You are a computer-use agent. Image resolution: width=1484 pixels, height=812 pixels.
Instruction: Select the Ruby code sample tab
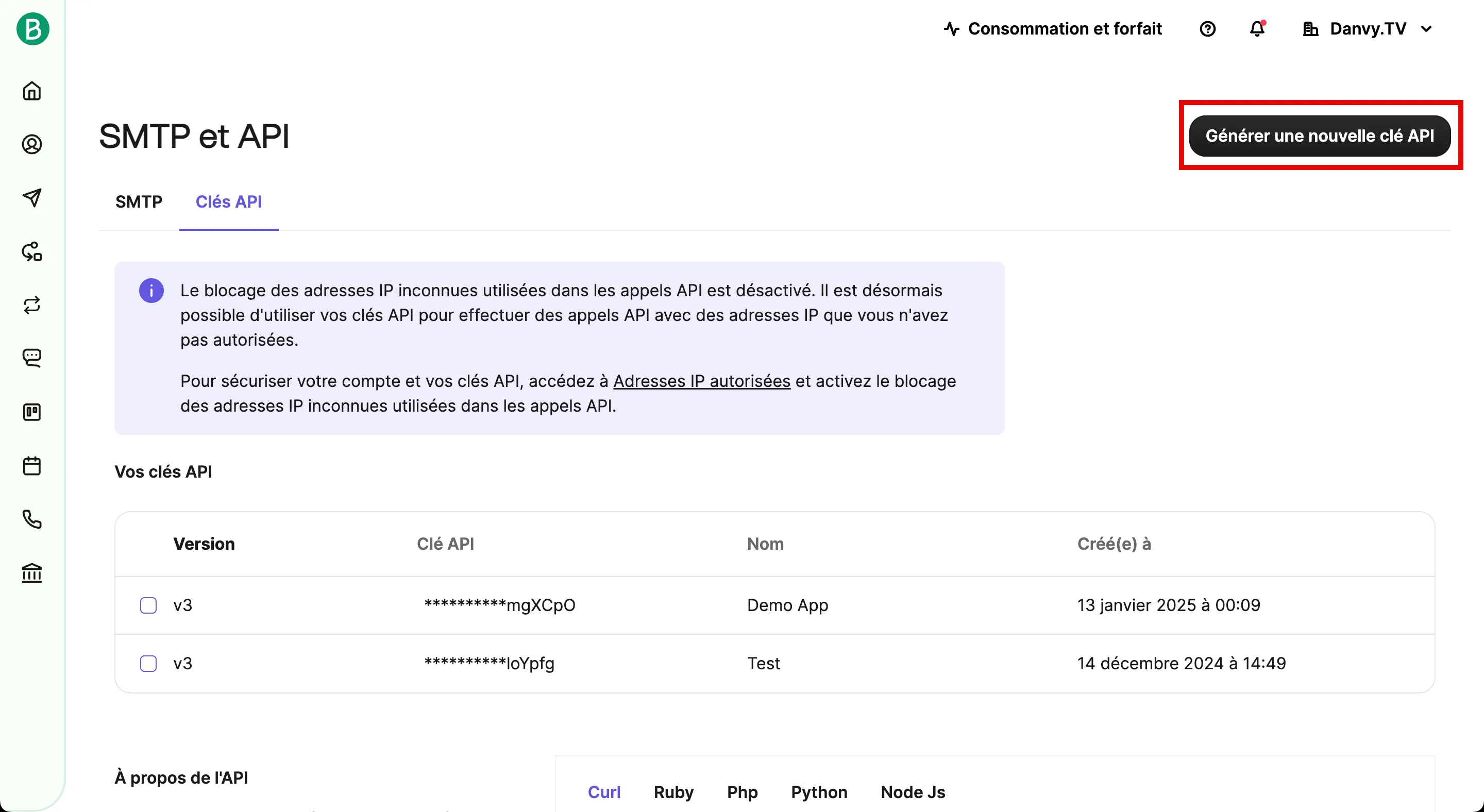point(673,792)
